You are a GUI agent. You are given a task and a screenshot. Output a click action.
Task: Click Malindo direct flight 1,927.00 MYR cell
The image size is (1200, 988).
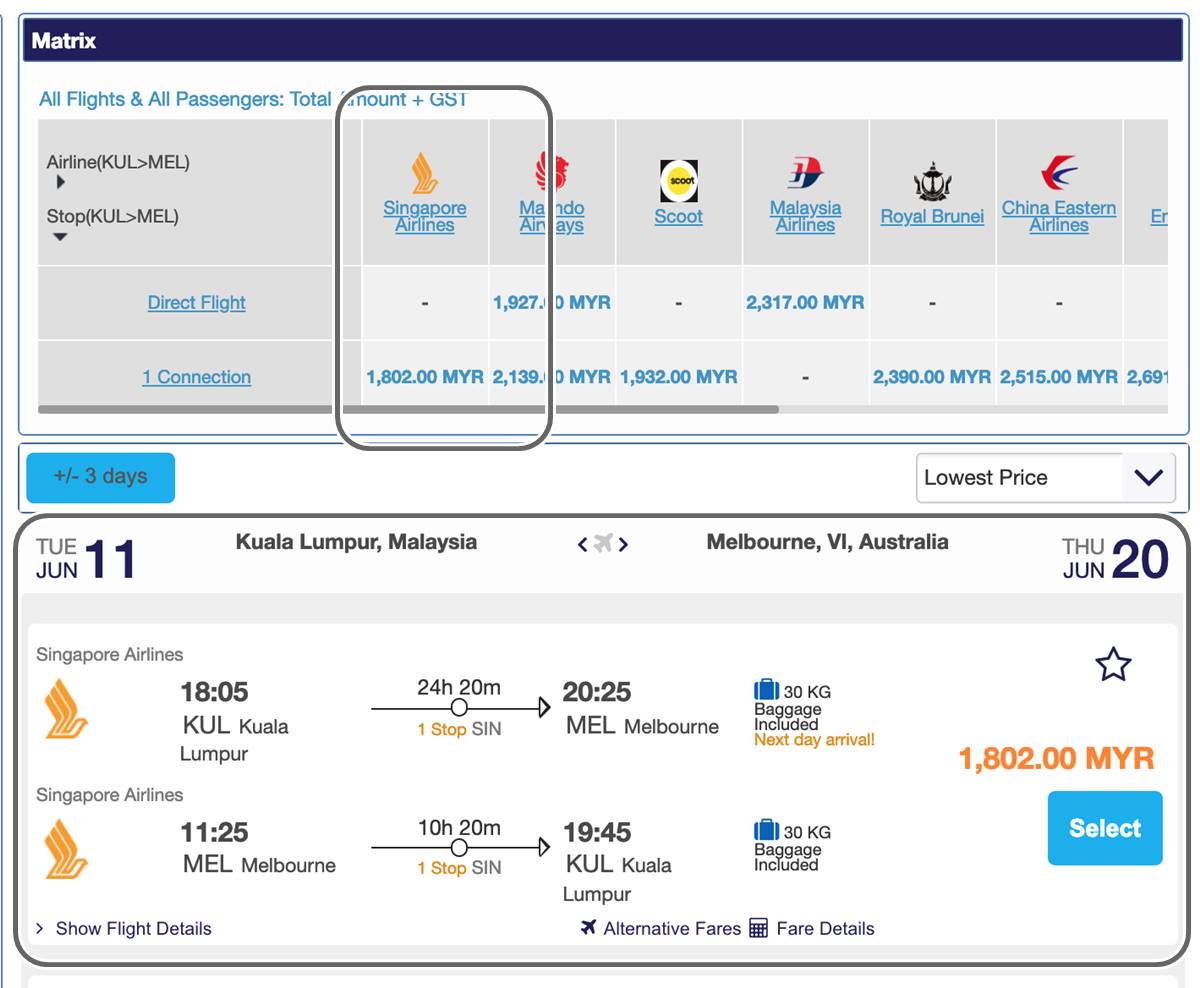(552, 302)
